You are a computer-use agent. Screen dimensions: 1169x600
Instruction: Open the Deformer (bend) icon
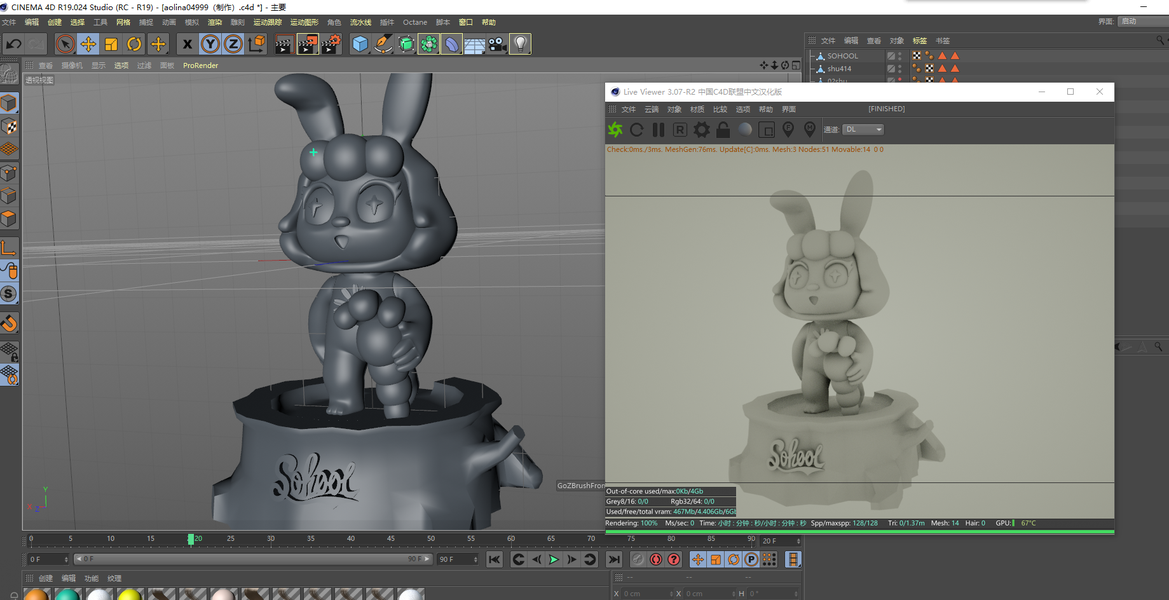(x=452, y=44)
